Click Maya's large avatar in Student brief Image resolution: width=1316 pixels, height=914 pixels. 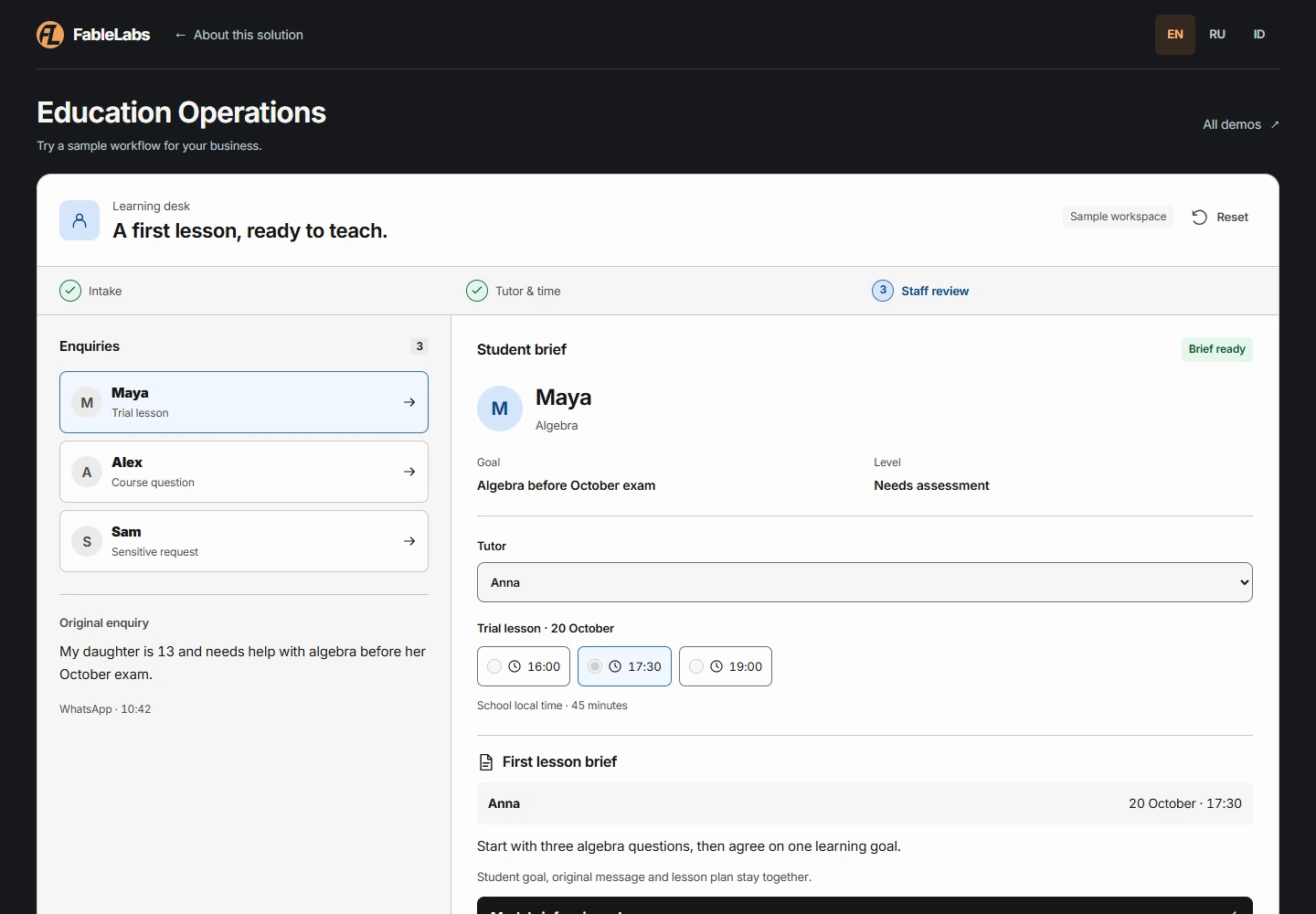(x=500, y=409)
